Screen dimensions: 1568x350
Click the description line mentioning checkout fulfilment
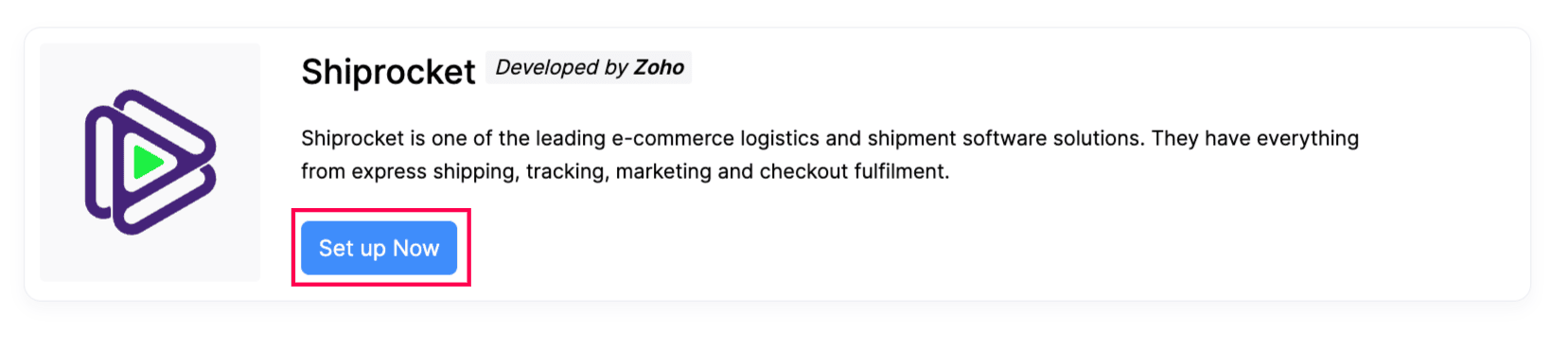click(625, 171)
